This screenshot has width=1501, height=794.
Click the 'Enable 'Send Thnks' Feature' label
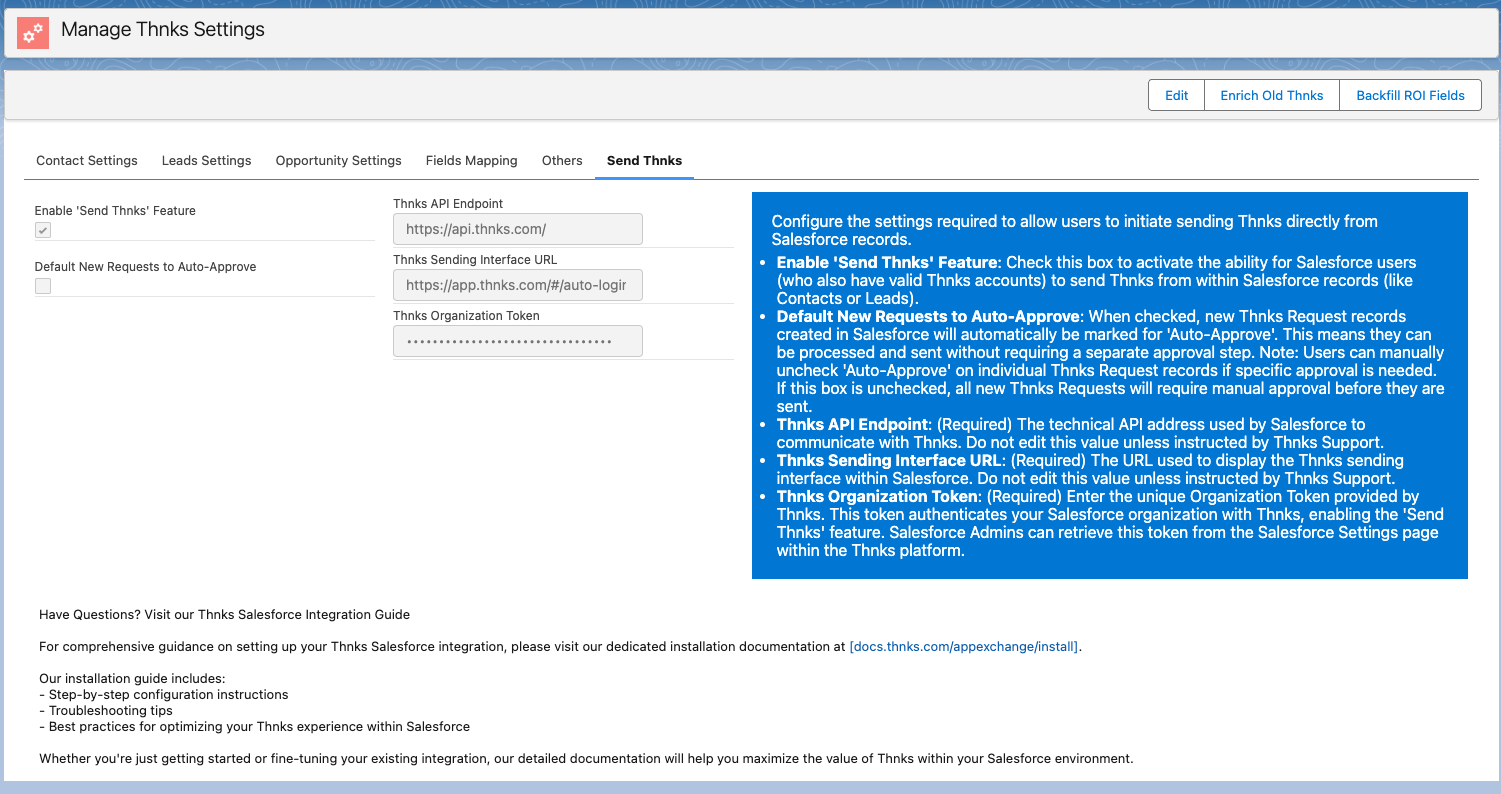[115, 211]
